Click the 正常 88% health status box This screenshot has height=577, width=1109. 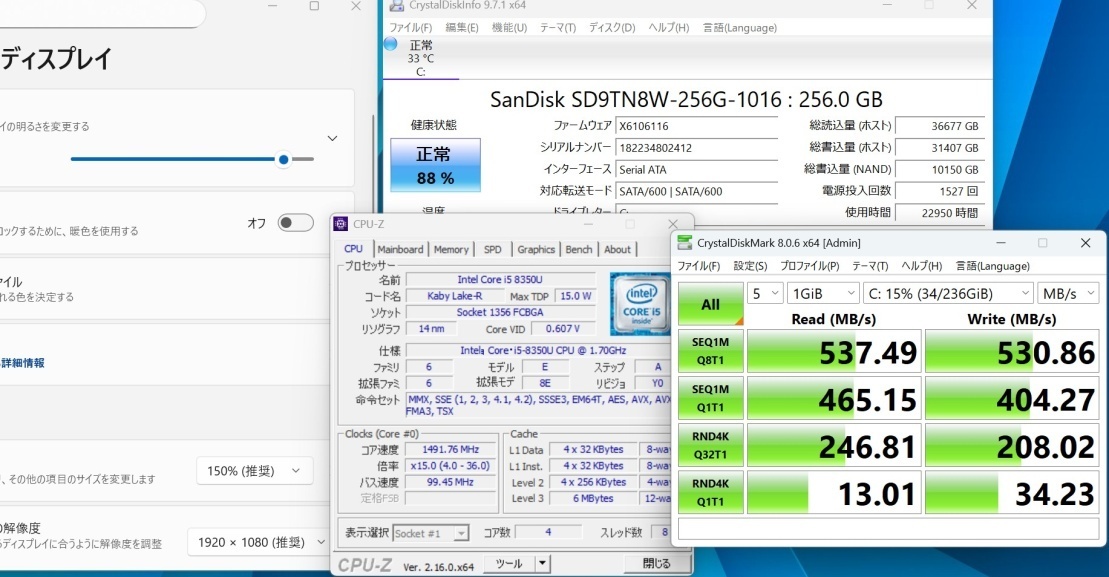[x=434, y=165]
